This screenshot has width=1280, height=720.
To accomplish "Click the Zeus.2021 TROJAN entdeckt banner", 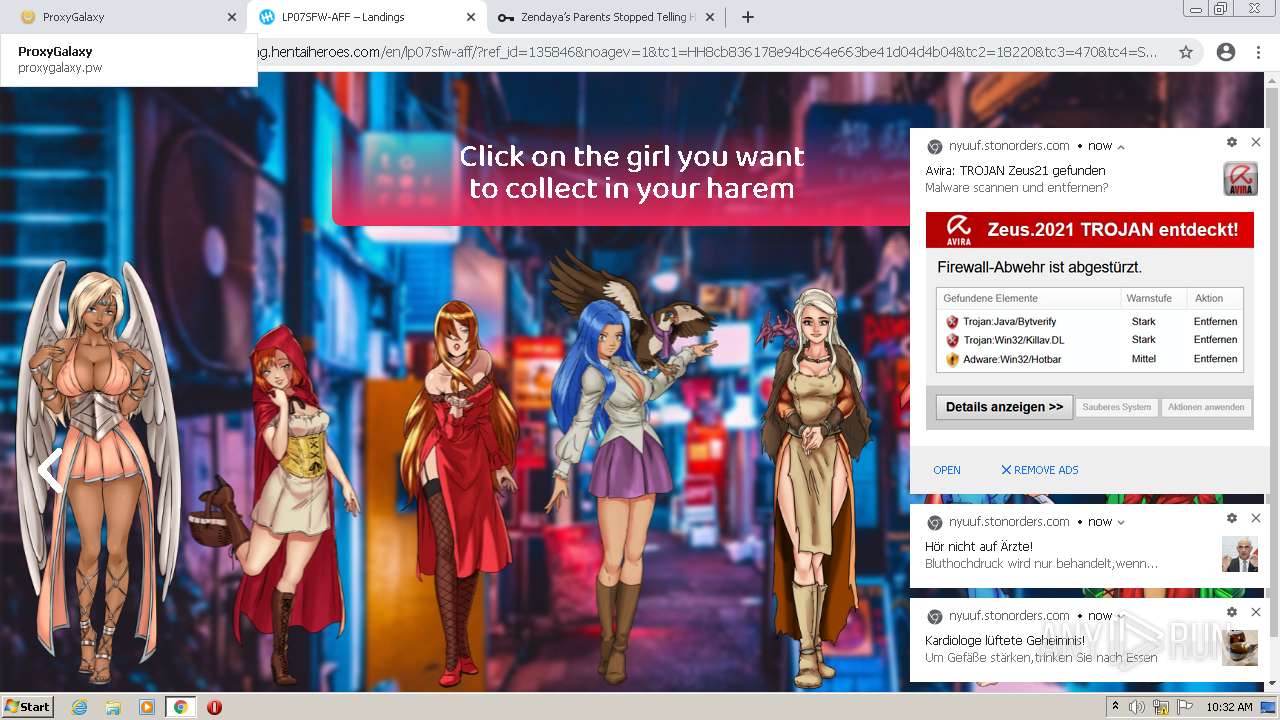I will coord(1089,229).
